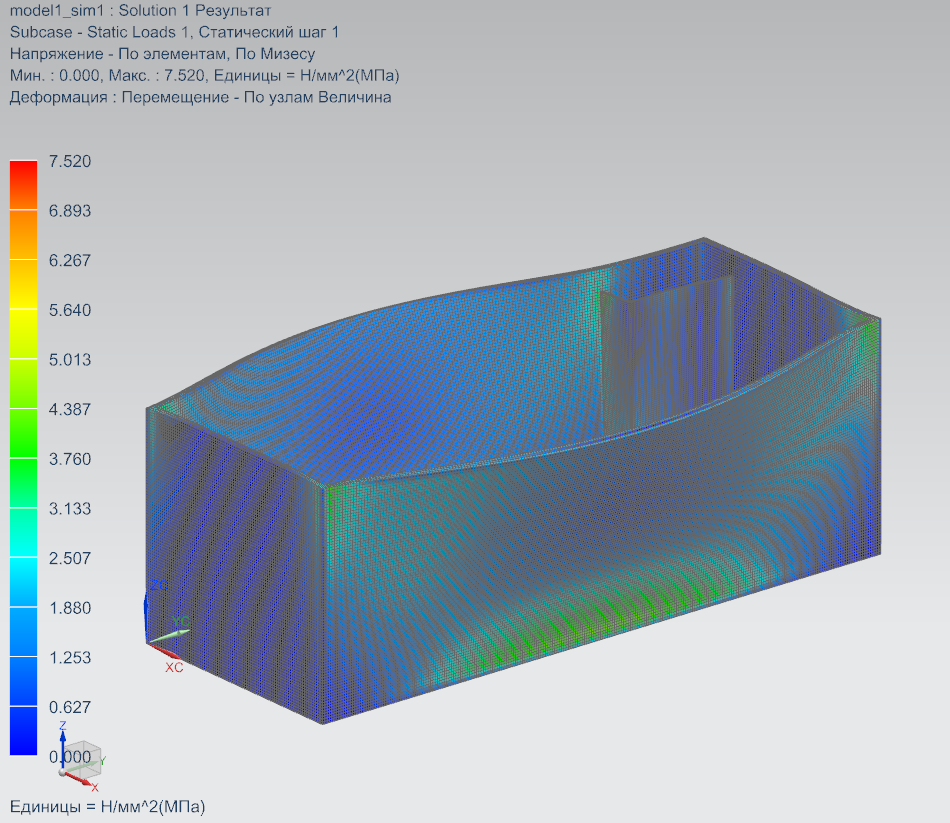Image resolution: width=950 pixels, height=823 pixels.
Task: Click the maximum legend value 7.520
Action: click(x=70, y=161)
